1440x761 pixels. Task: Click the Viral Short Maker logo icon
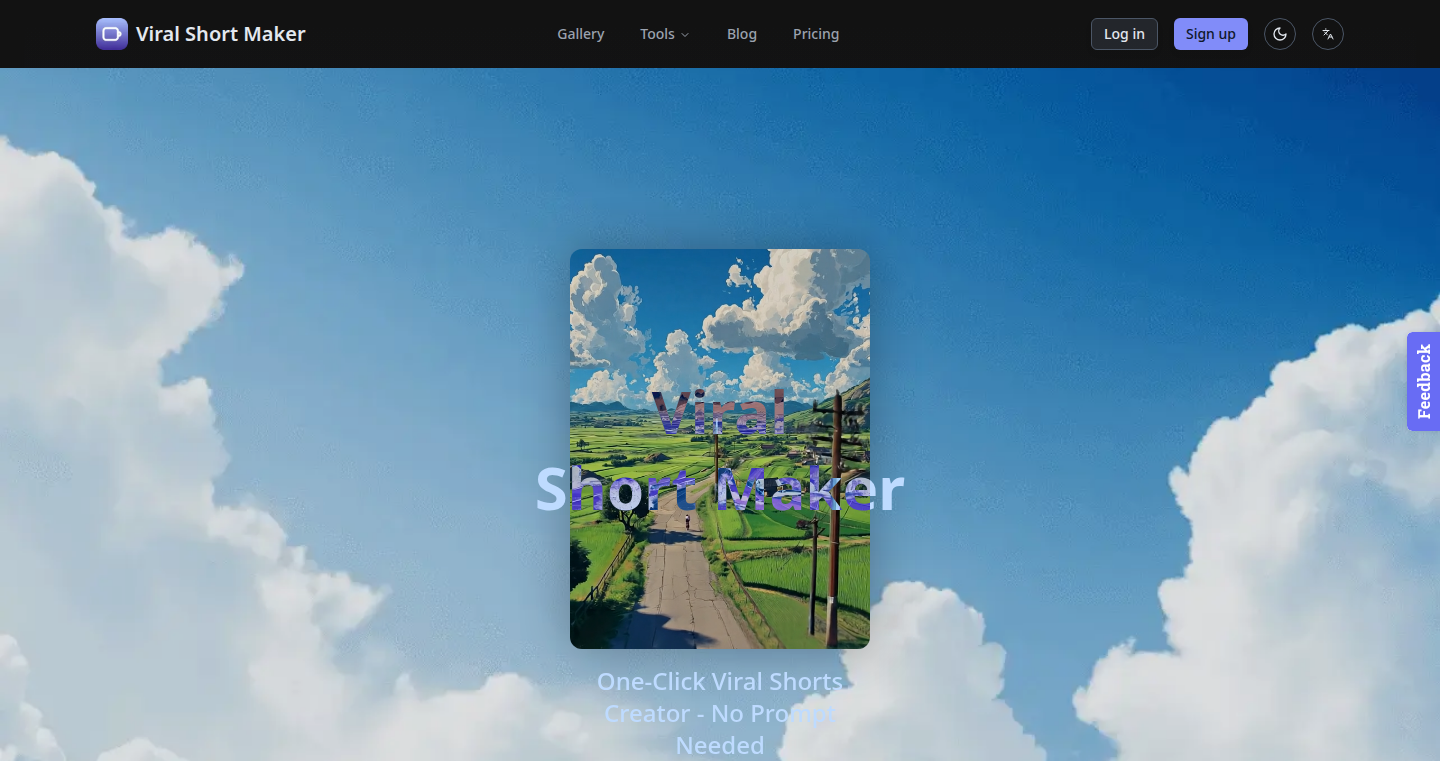(112, 34)
